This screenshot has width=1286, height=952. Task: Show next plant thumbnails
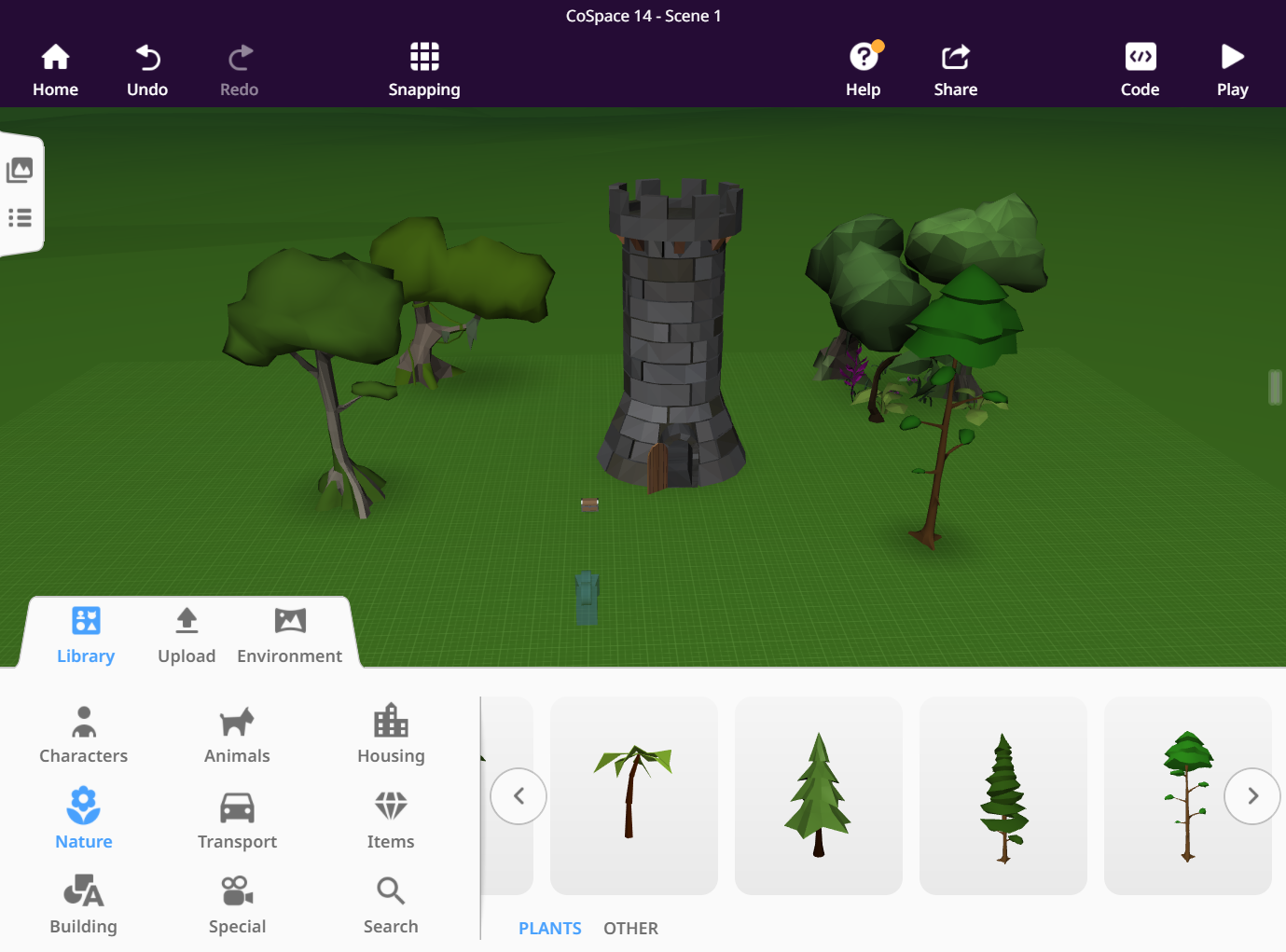tap(1252, 796)
